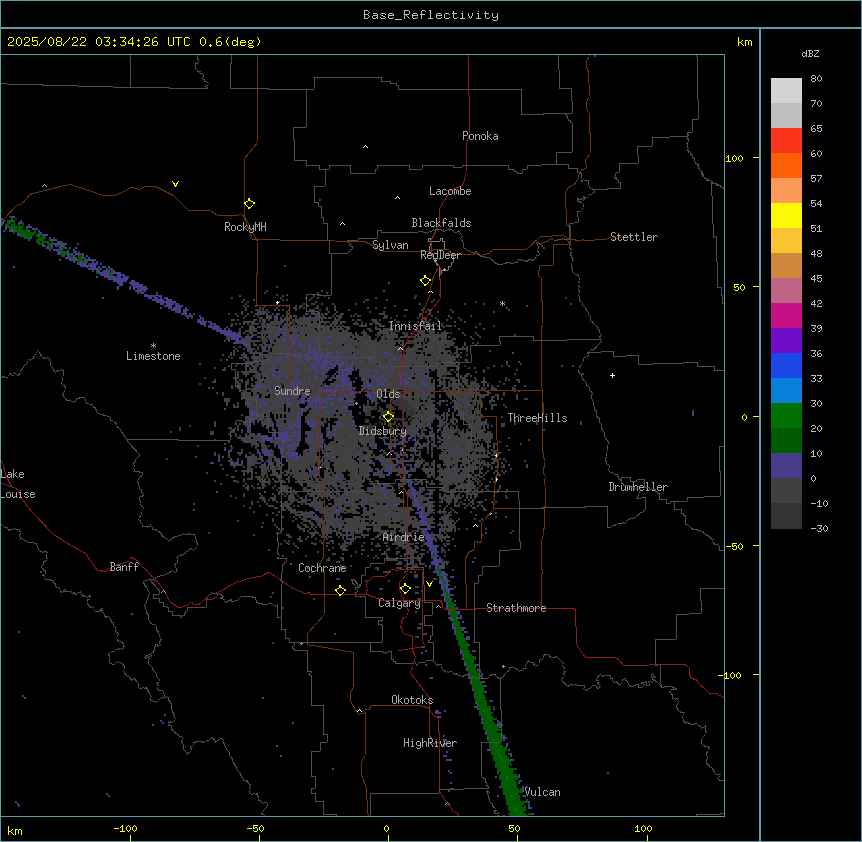This screenshot has height=842, width=862.
Task: Pick the magenta 39-42 dBZ legend swatch
Action: point(786,315)
